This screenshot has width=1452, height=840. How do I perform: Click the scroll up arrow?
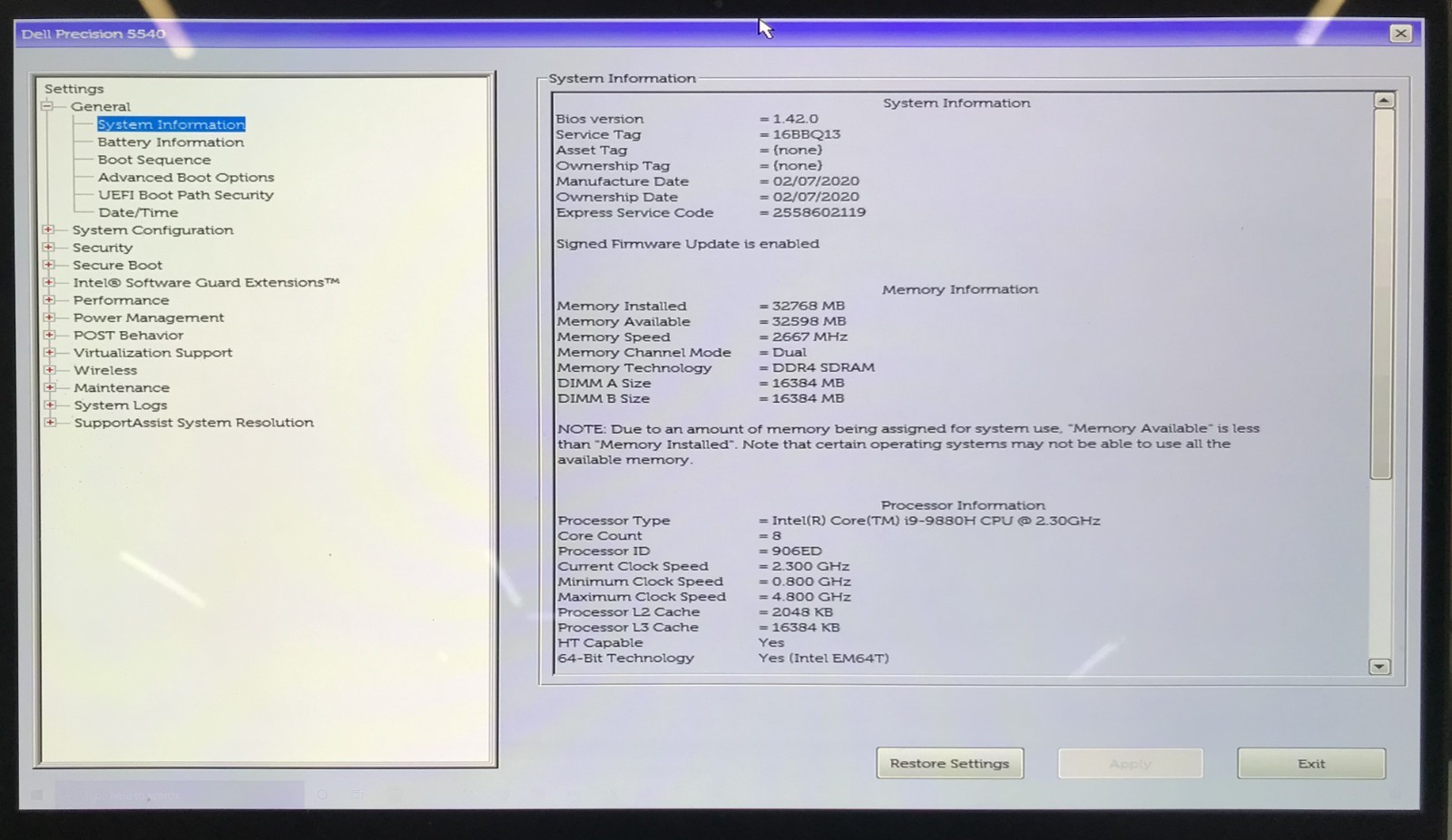tap(1383, 100)
